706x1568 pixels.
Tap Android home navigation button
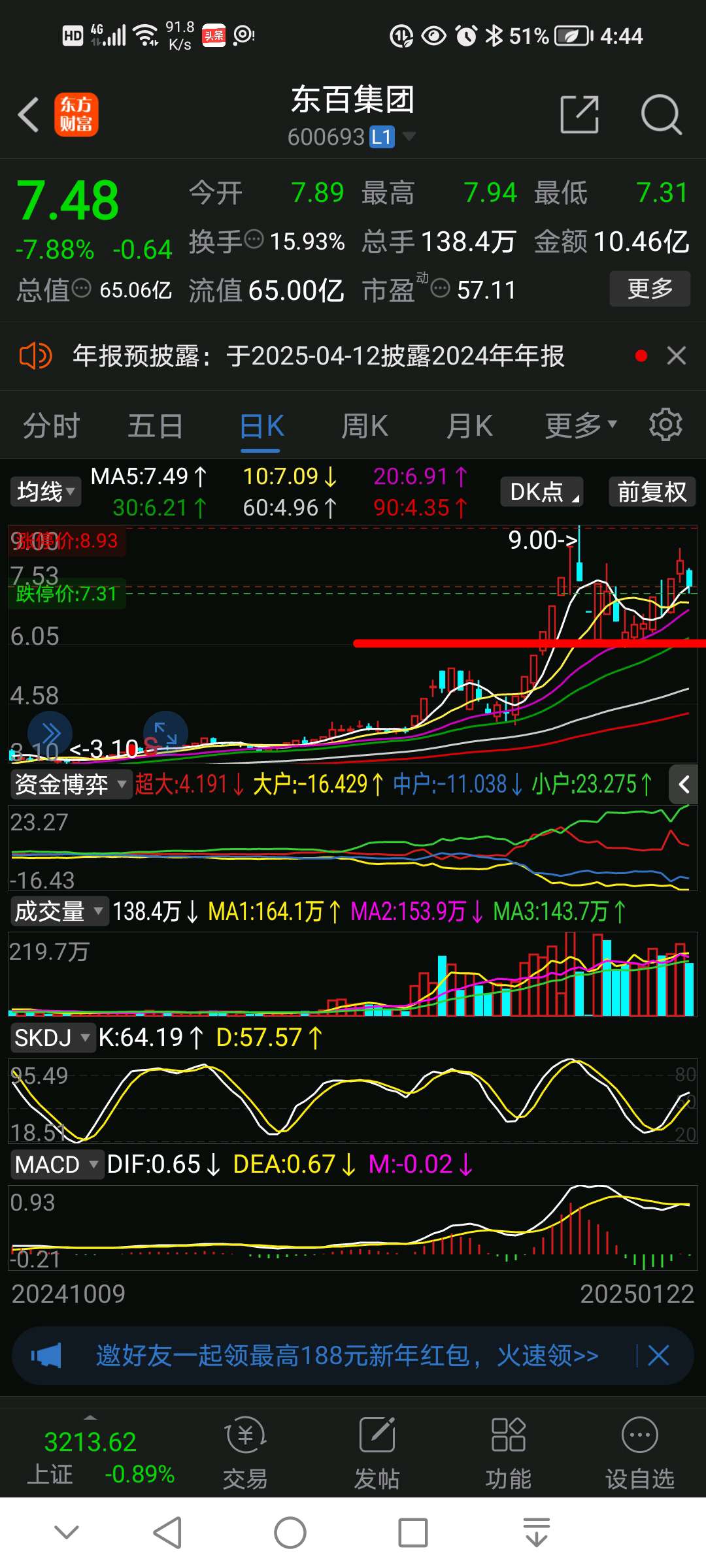[x=290, y=1532]
